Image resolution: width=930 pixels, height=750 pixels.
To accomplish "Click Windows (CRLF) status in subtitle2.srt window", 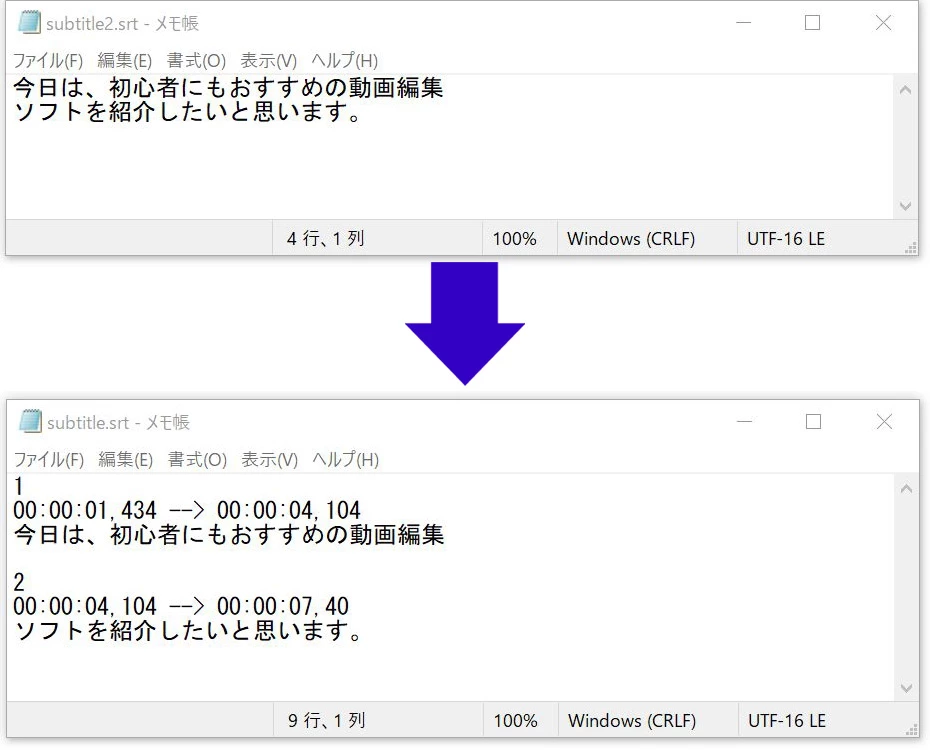I will pos(631,239).
